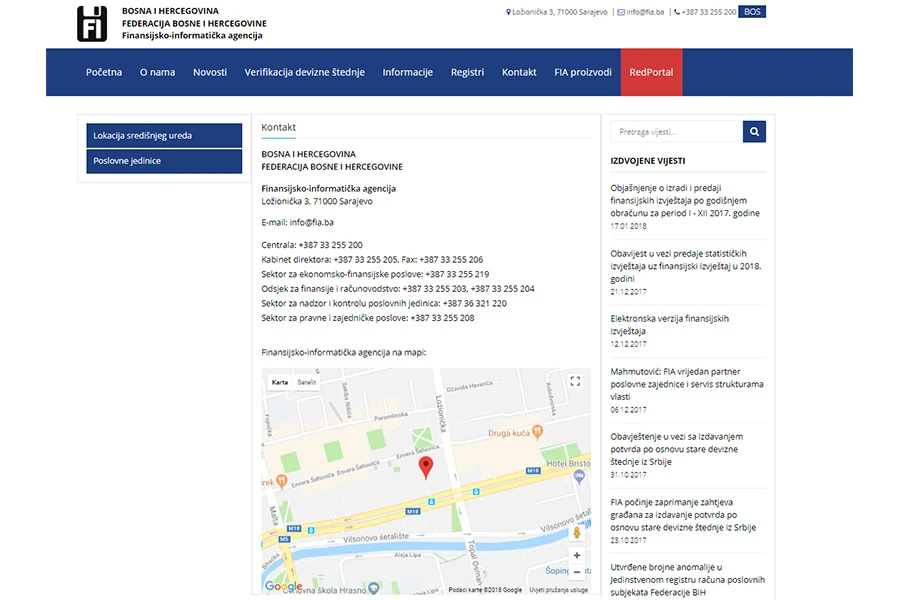Viewport: 900px width, 600px height.
Task: Select Poslovne jedinice sidebar button
Action: click(x=164, y=161)
